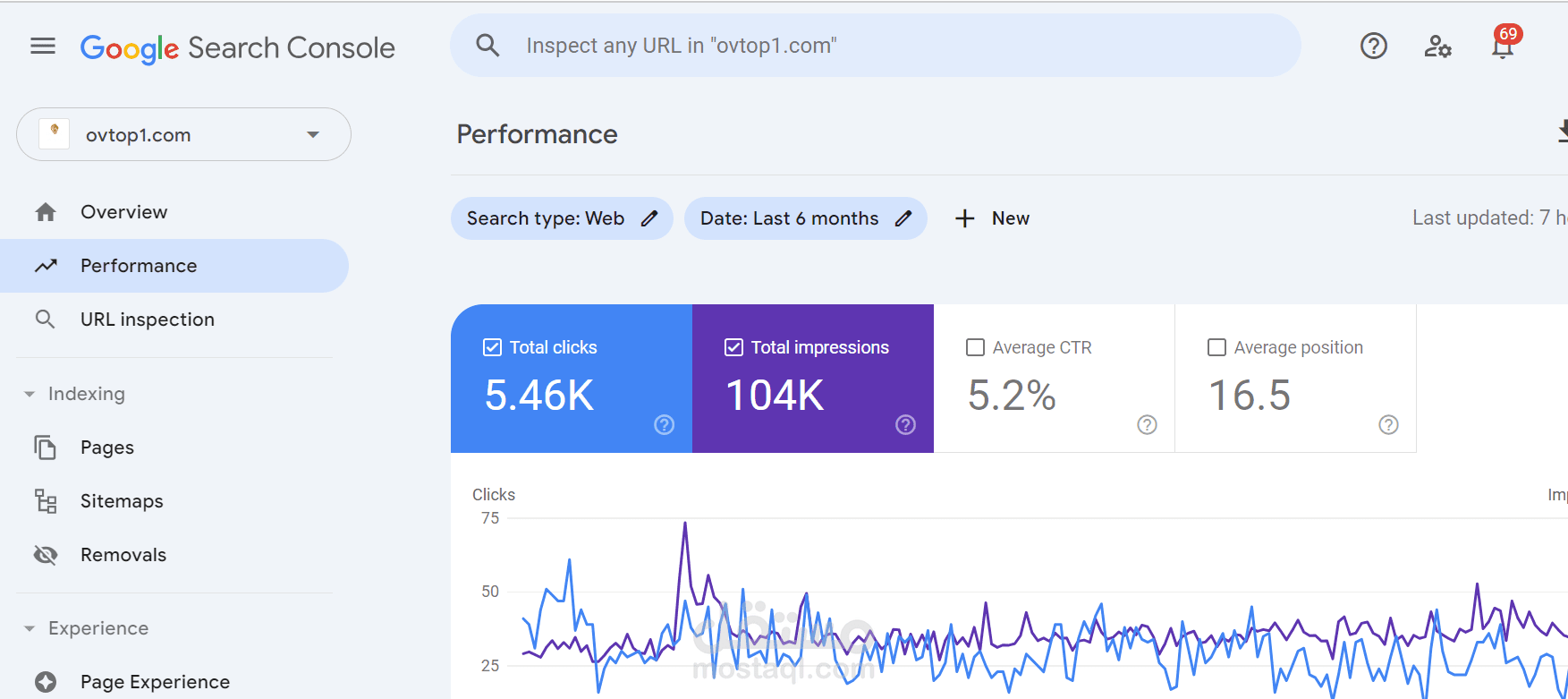Select Performance in sidebar
Image resolution: width=1568 pixels, height=699 pixels.
pos(174,266)
